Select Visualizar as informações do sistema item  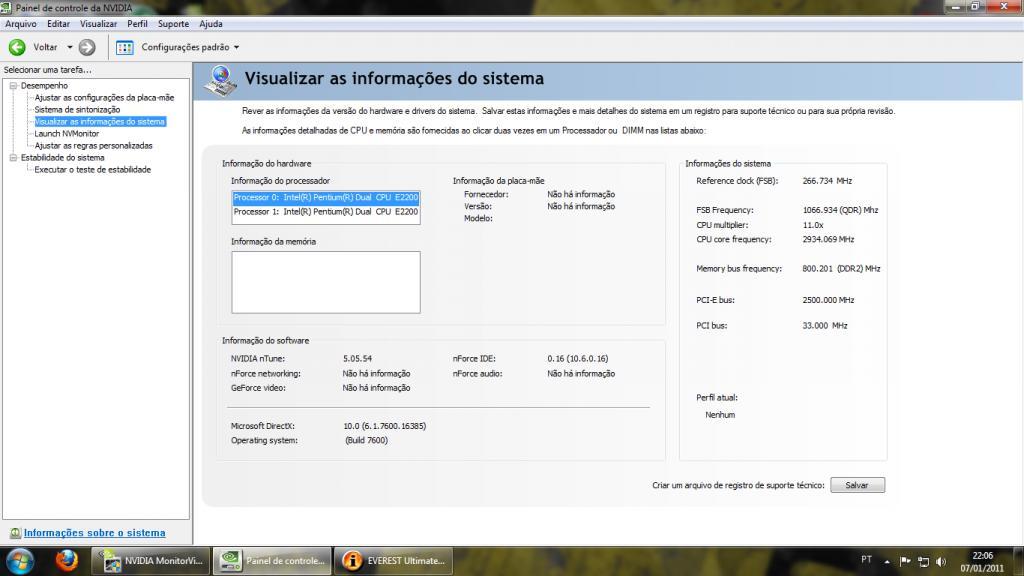(100, 121)
